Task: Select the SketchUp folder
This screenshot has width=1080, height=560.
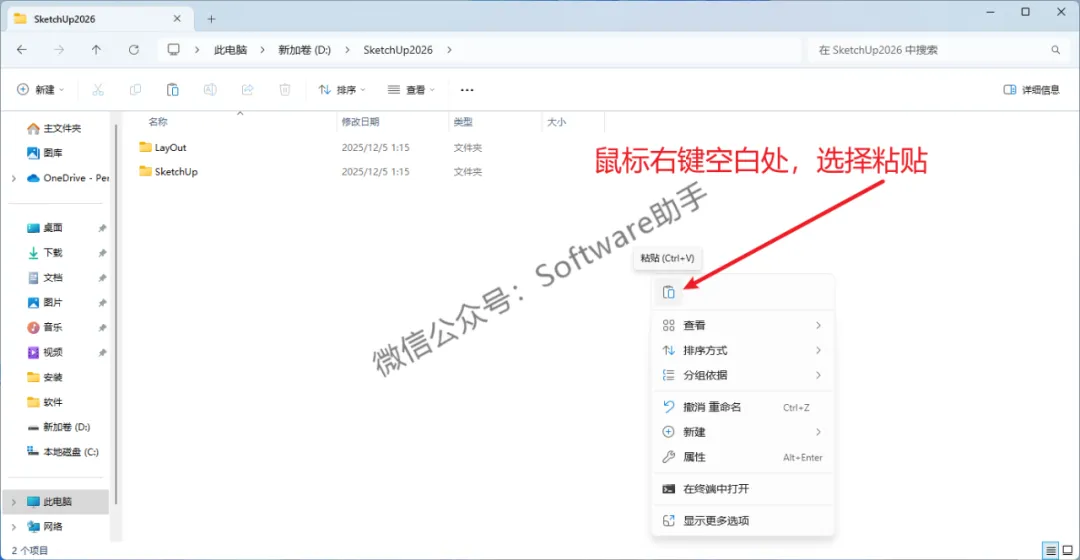Action: [x=168, y=172]
